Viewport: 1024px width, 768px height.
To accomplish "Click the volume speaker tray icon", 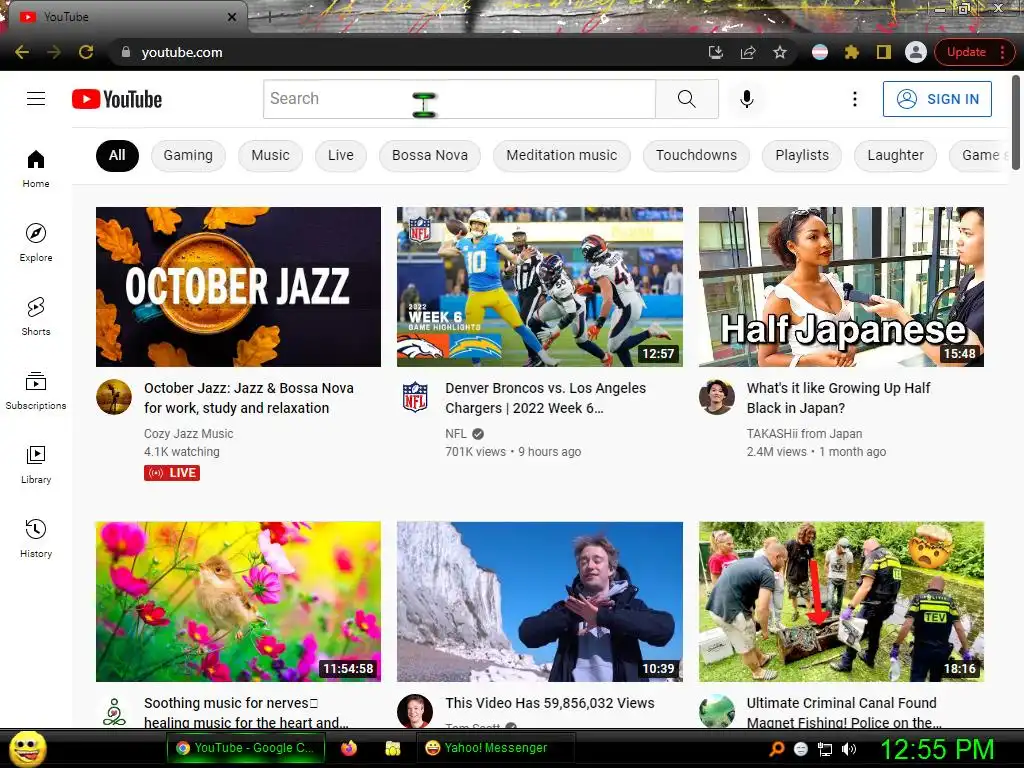I will click(849, 749).
